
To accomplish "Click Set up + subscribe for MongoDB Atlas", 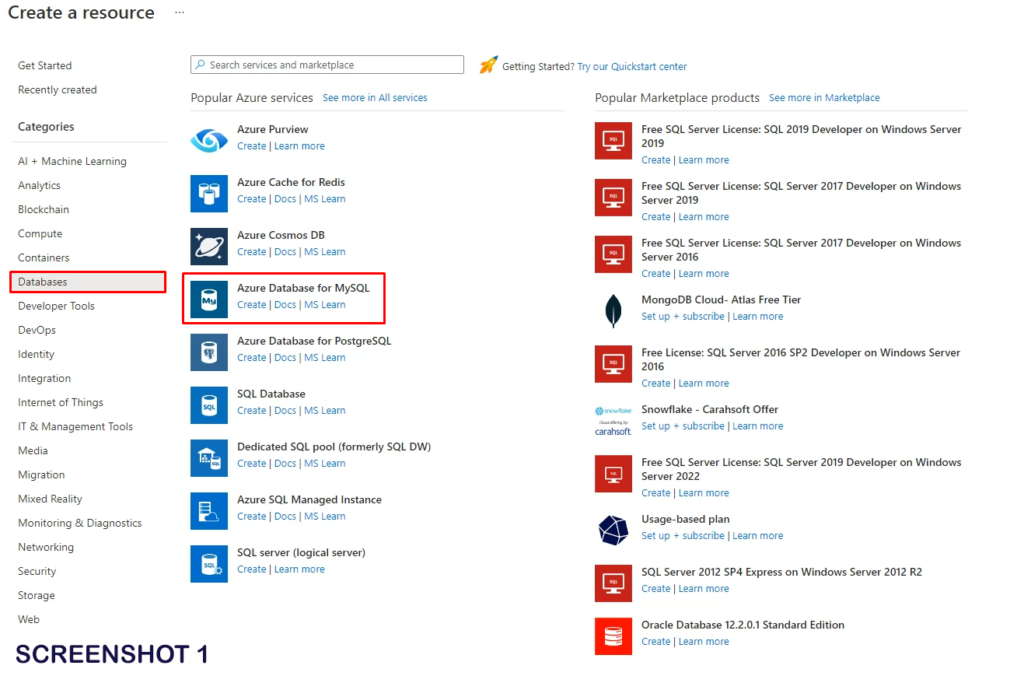I will [683, 317].
